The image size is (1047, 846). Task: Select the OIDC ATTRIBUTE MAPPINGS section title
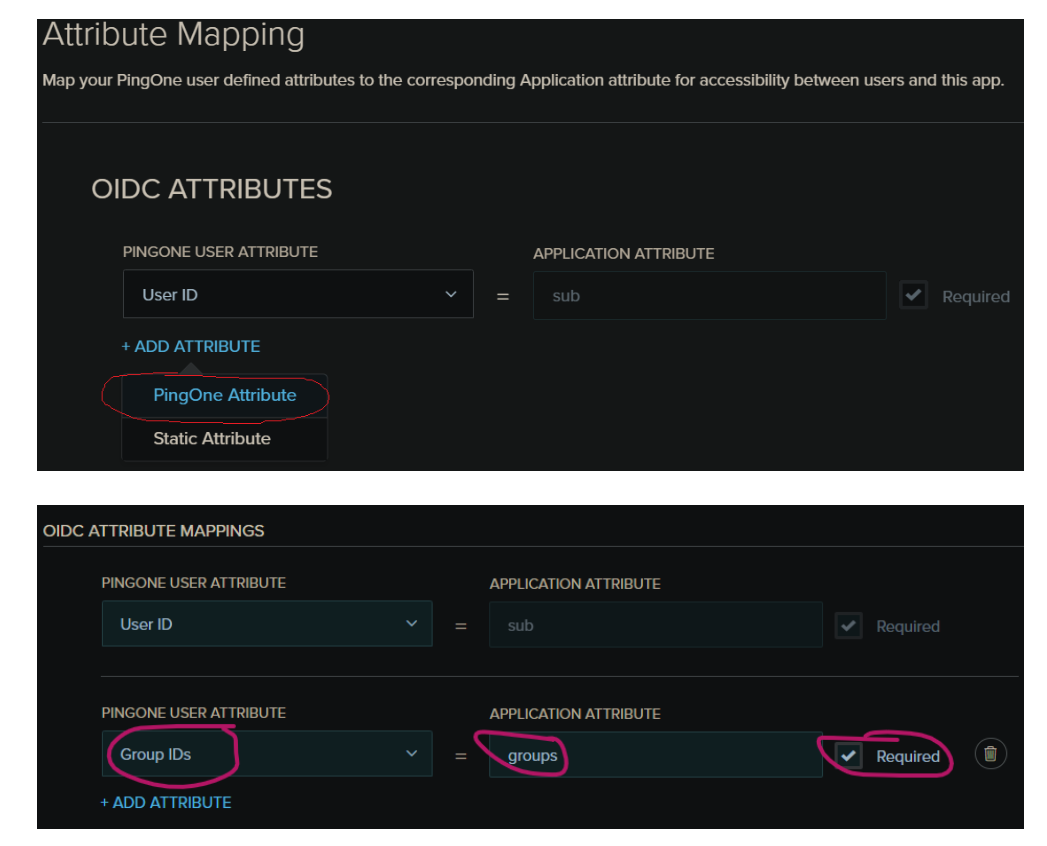pyautogui.click(x=154, y=531)
